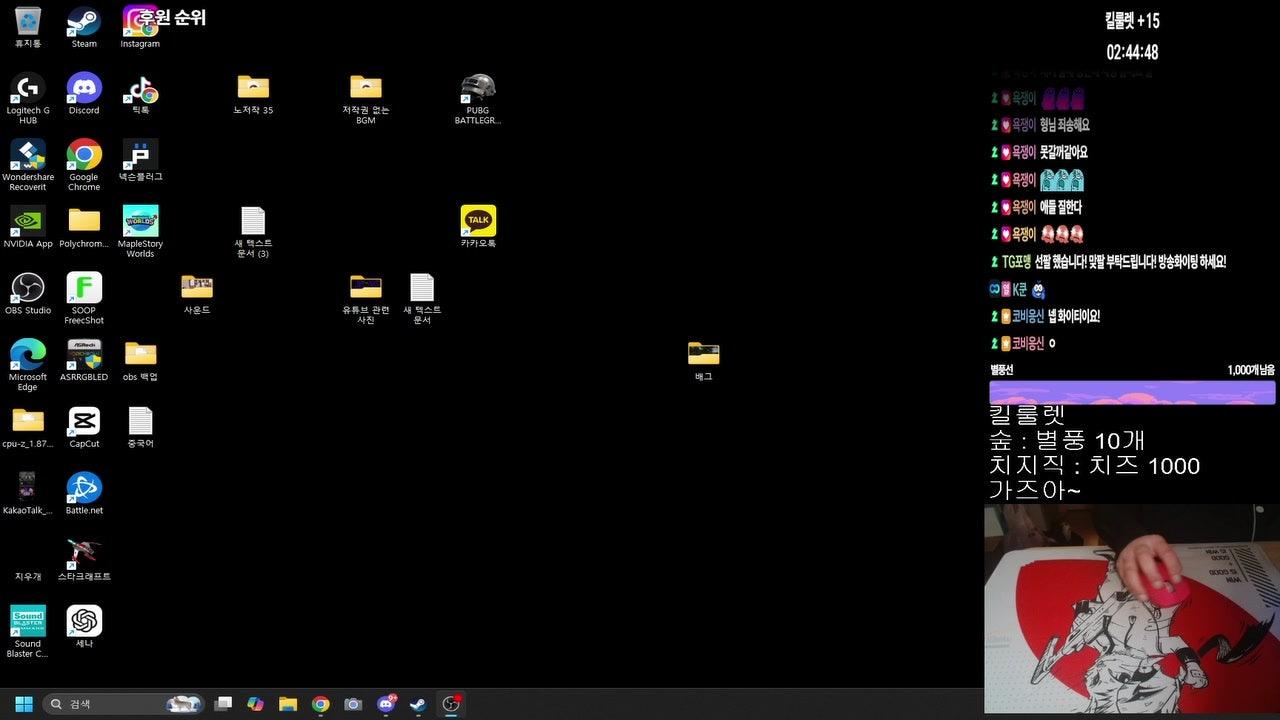Image resolution: width=1280 pixels, height=720 pixels.
Task: Select the 유튜브 관련 사진 folder
Action: pos(366,299)
